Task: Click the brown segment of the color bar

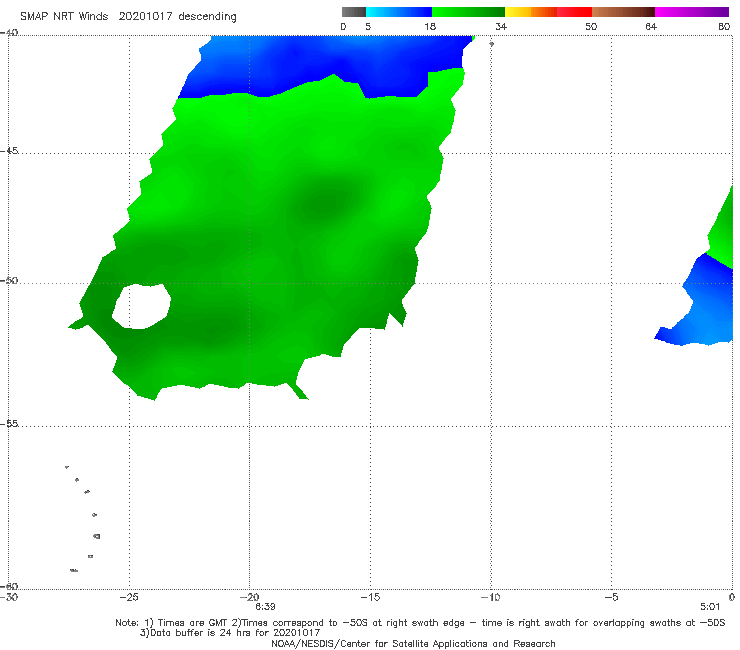Action: click(623, 12)
